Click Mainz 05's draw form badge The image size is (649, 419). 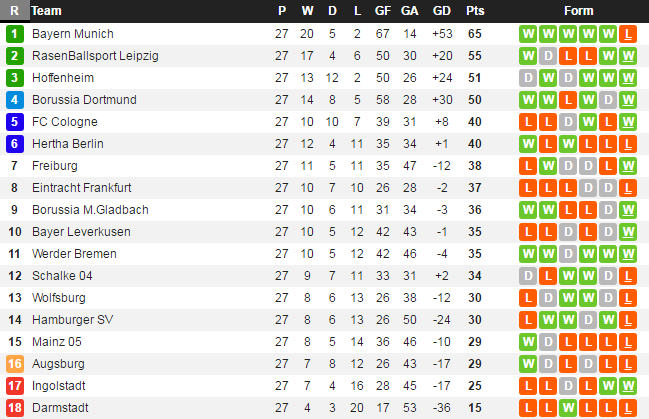point(548,342)
